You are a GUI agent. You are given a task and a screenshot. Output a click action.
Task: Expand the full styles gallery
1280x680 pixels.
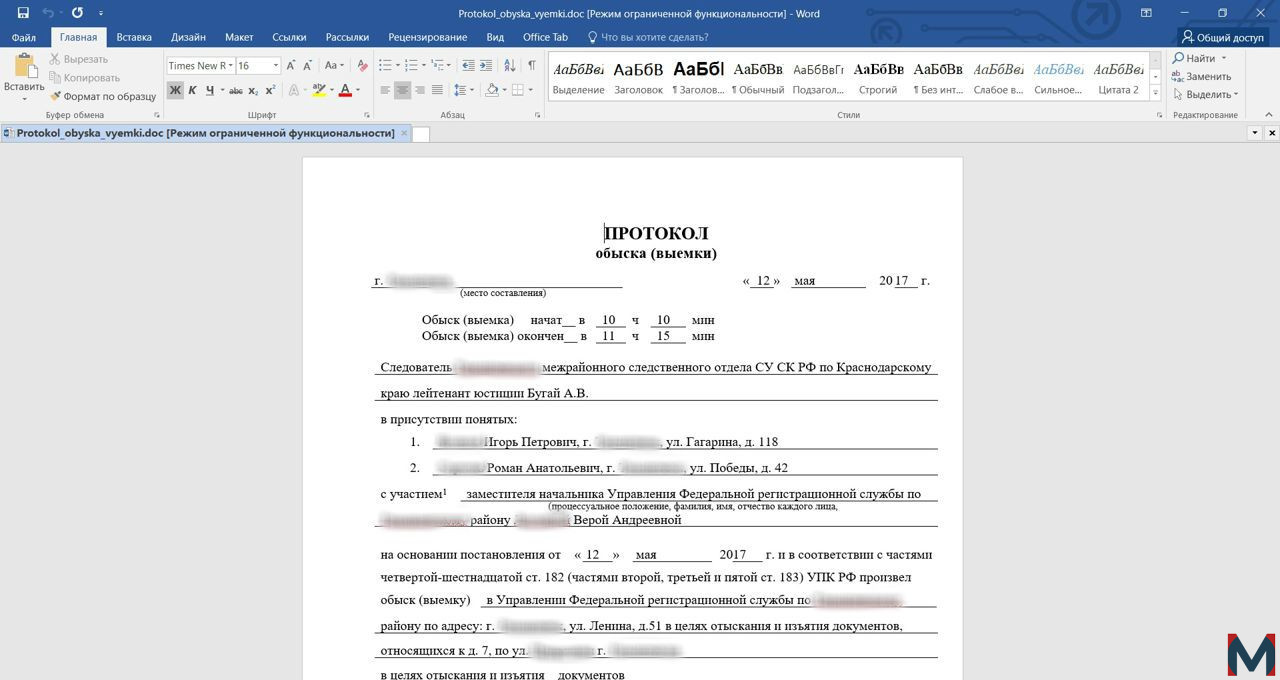1155,93
